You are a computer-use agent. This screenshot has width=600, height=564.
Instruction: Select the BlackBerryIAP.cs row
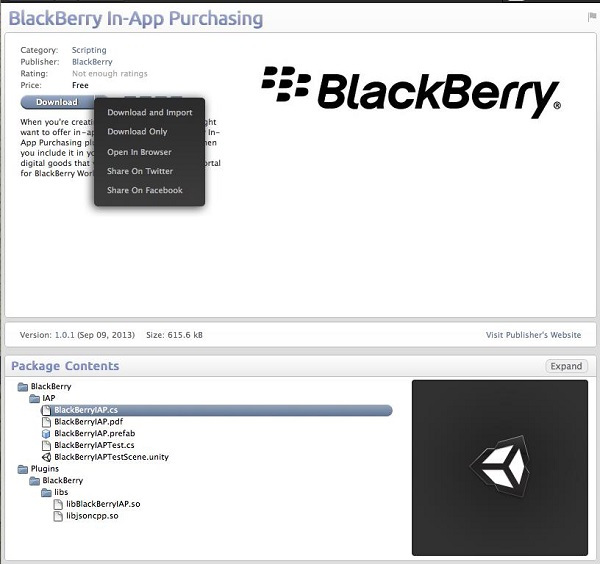(217, 410)
